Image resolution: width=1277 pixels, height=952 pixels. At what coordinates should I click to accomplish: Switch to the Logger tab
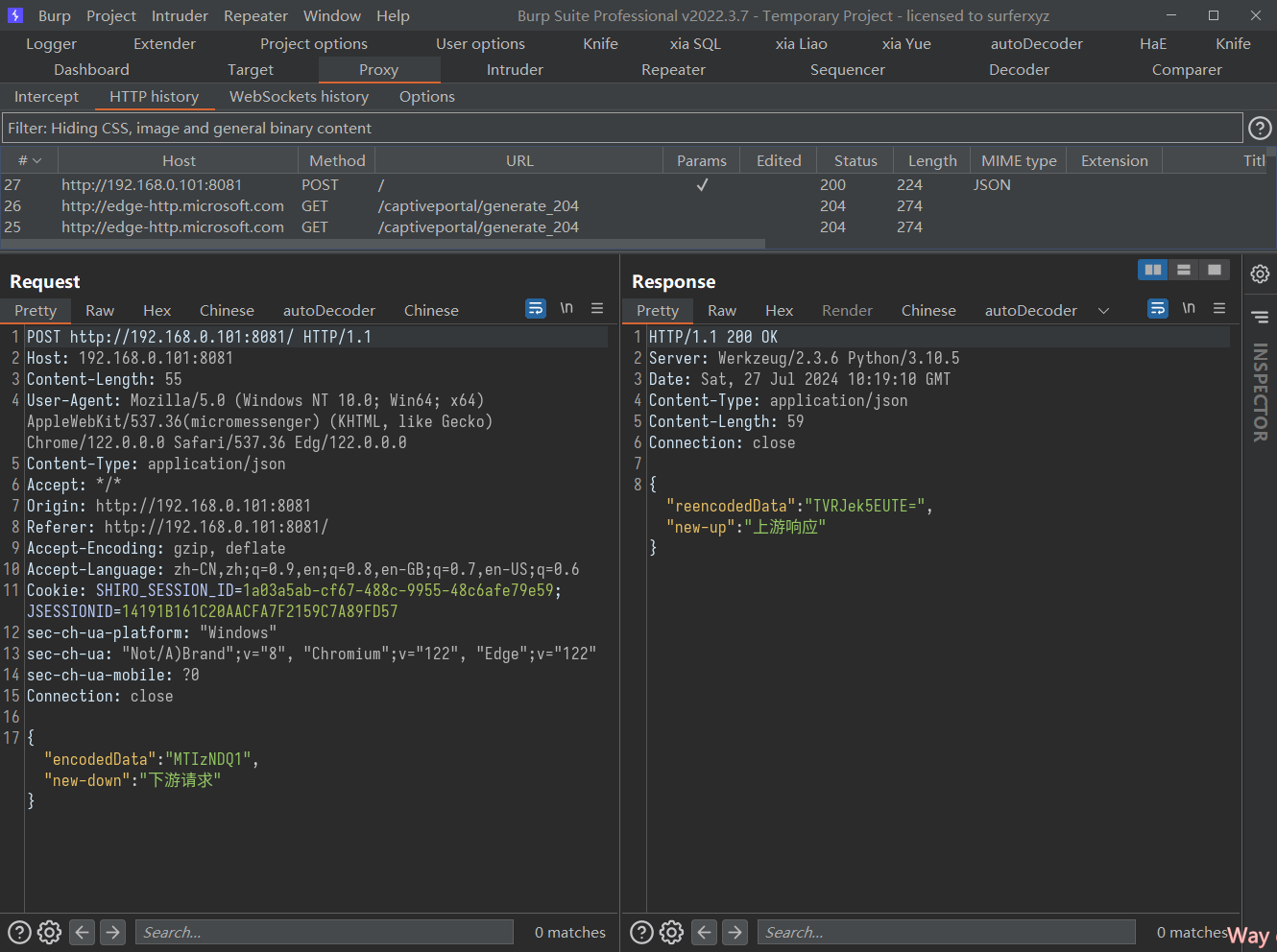(51, 43)
